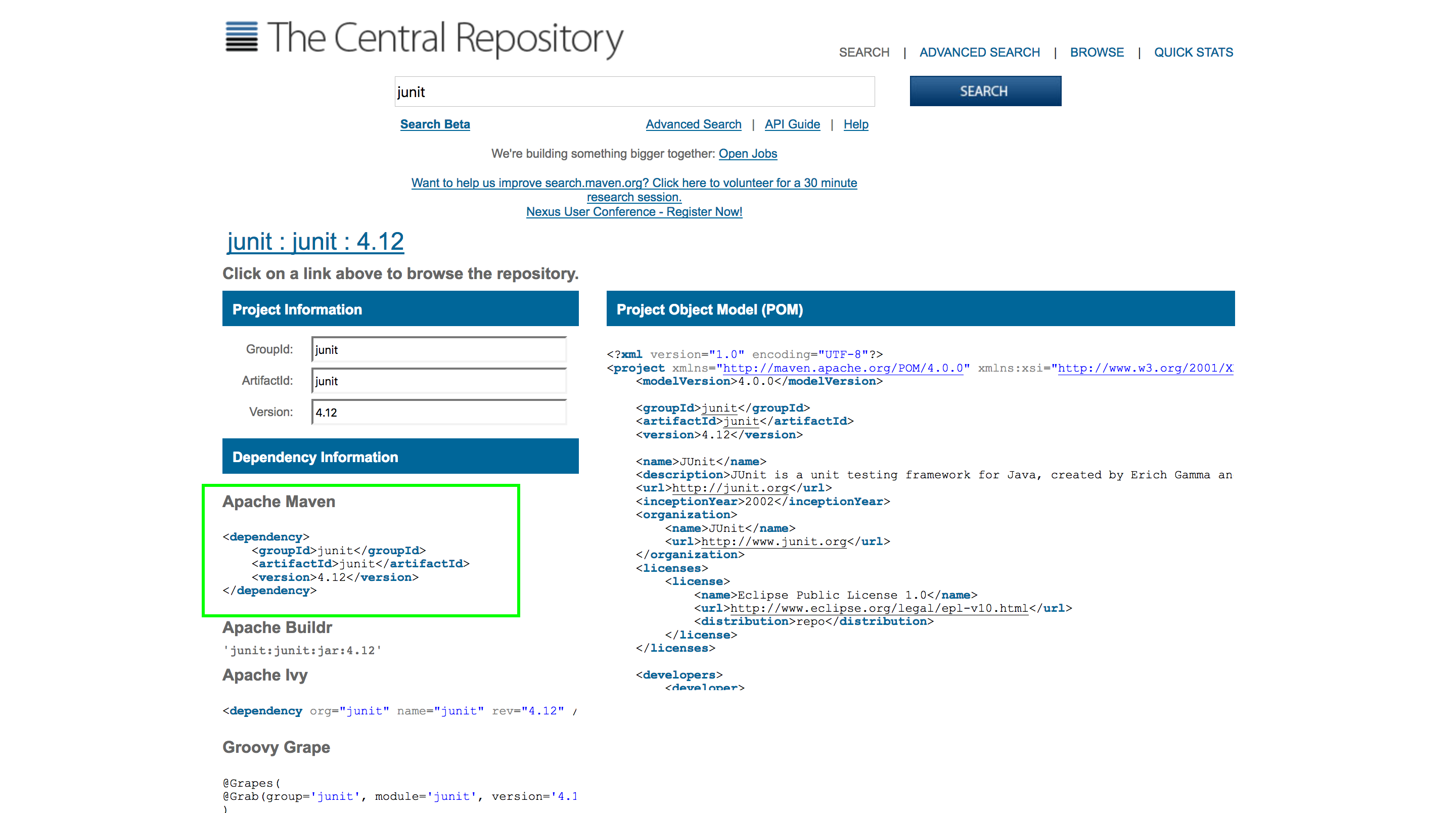1456x813 pixels.
Task: Browse the junit : junit : 4.12 heading link
Action: coord(315,242)
